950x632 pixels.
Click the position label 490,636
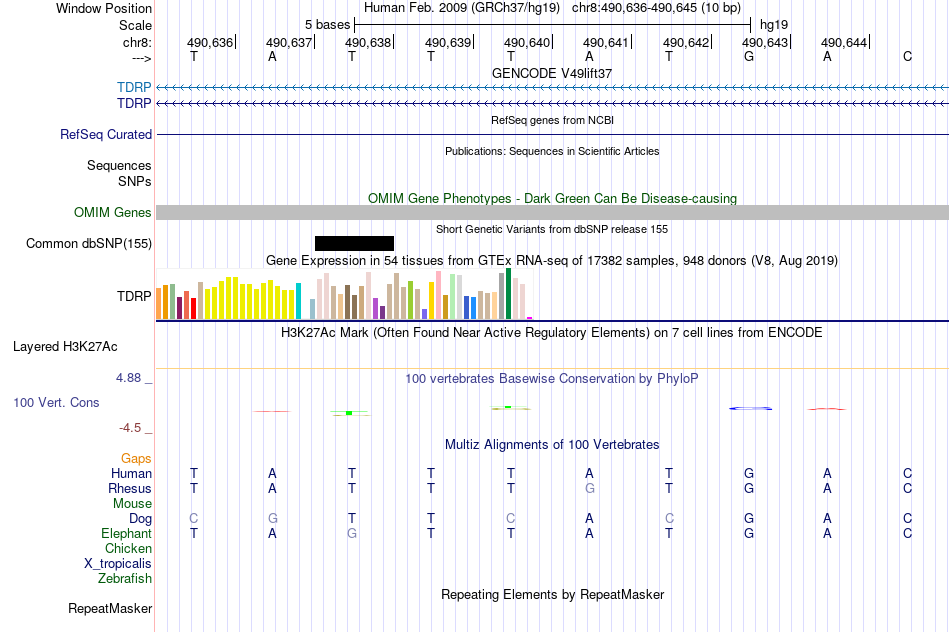(x=210, y=42)
